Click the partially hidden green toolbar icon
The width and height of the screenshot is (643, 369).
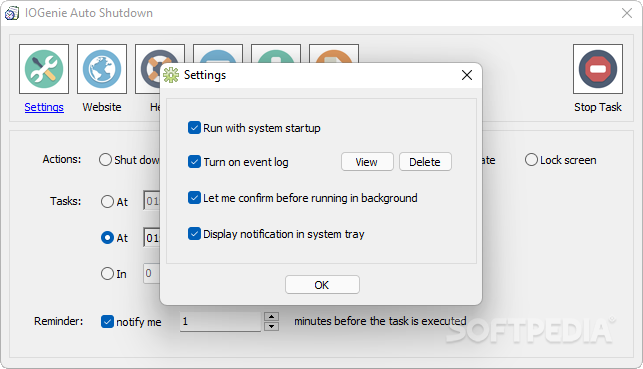(x=276, y=53)
